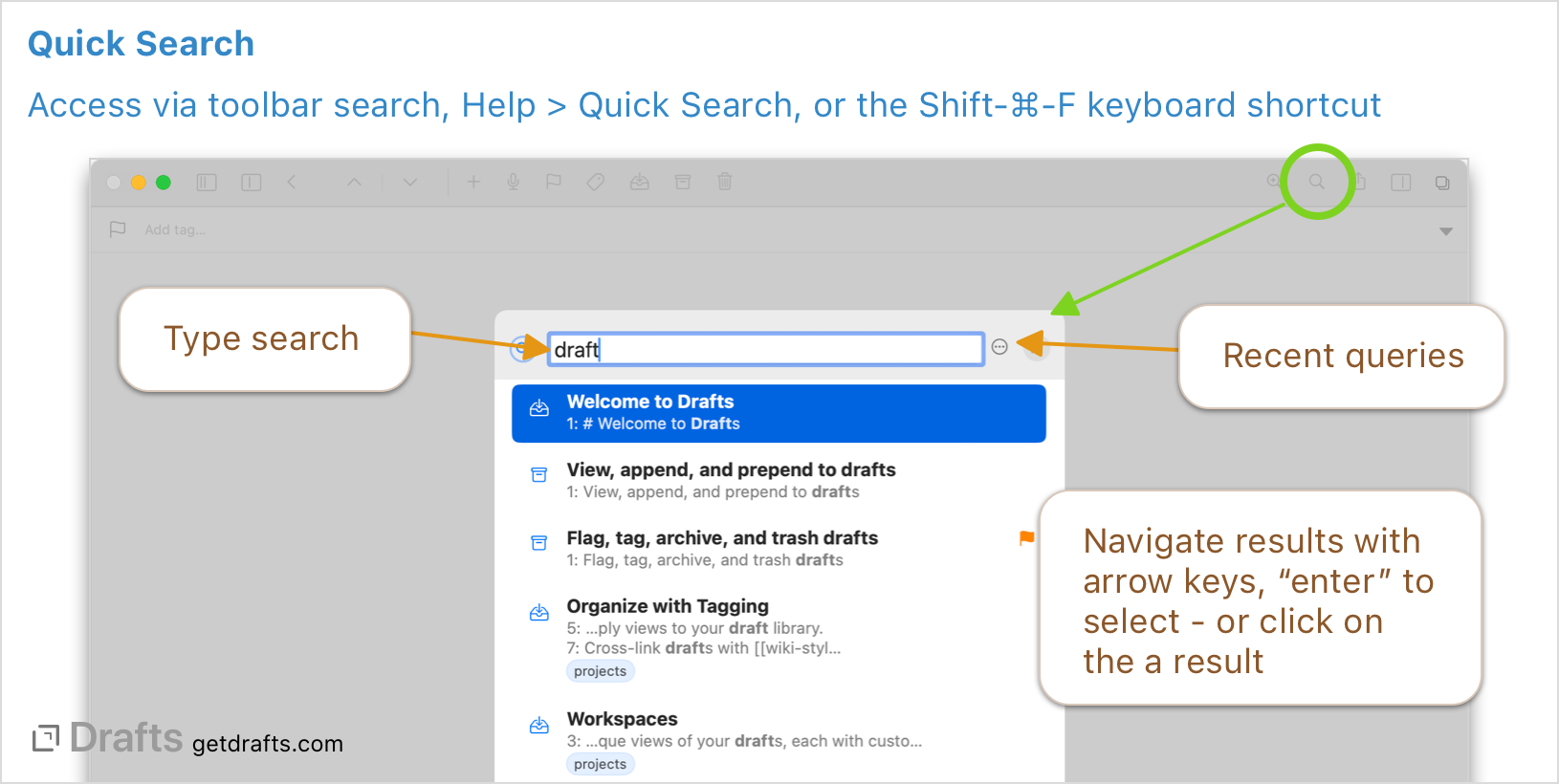
Task: Trash the draft using the trash can icon
Action: click(x=725, y=182)
